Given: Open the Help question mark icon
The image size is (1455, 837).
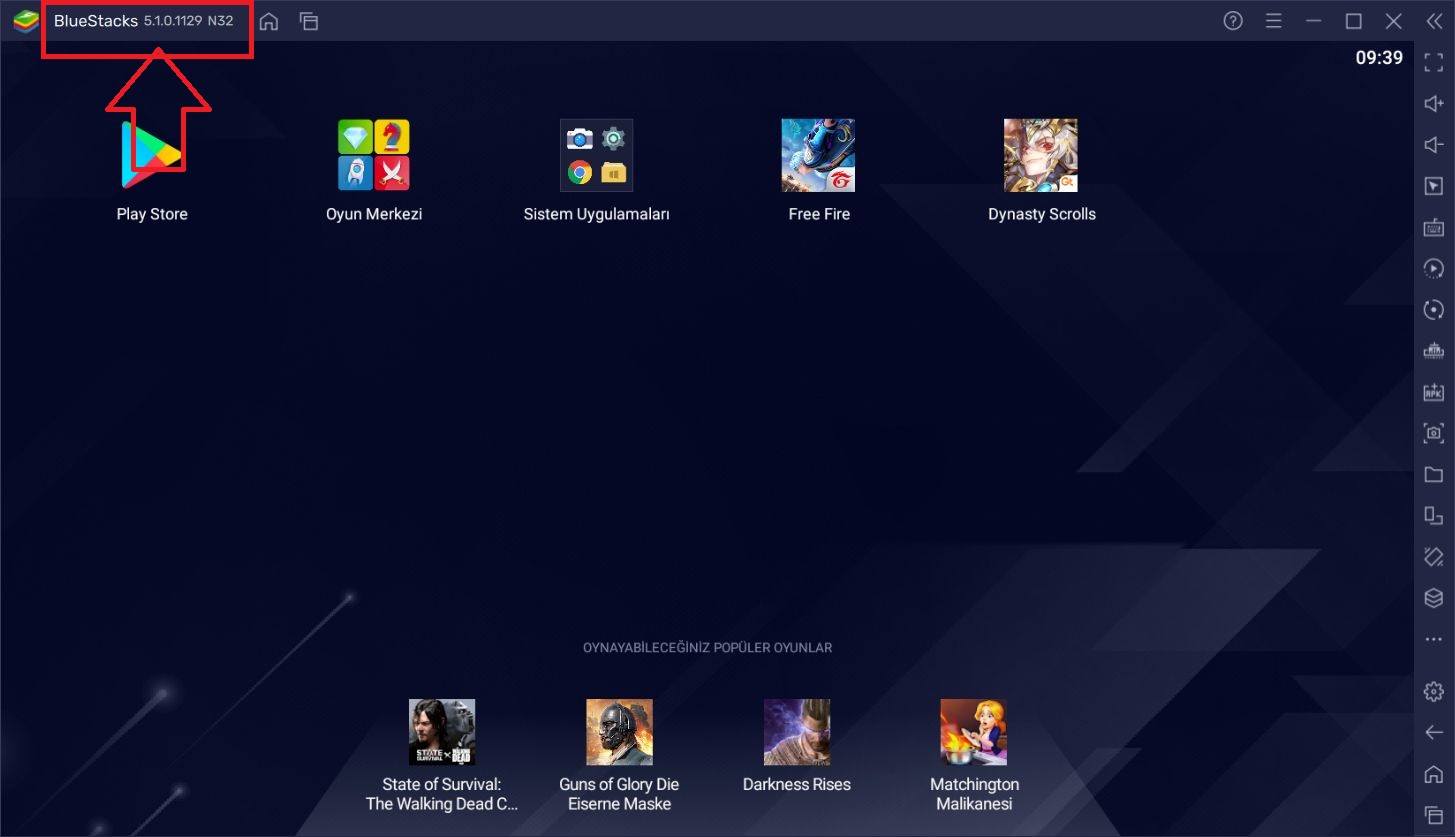Looking at the screenshot, I should 1233,21.
